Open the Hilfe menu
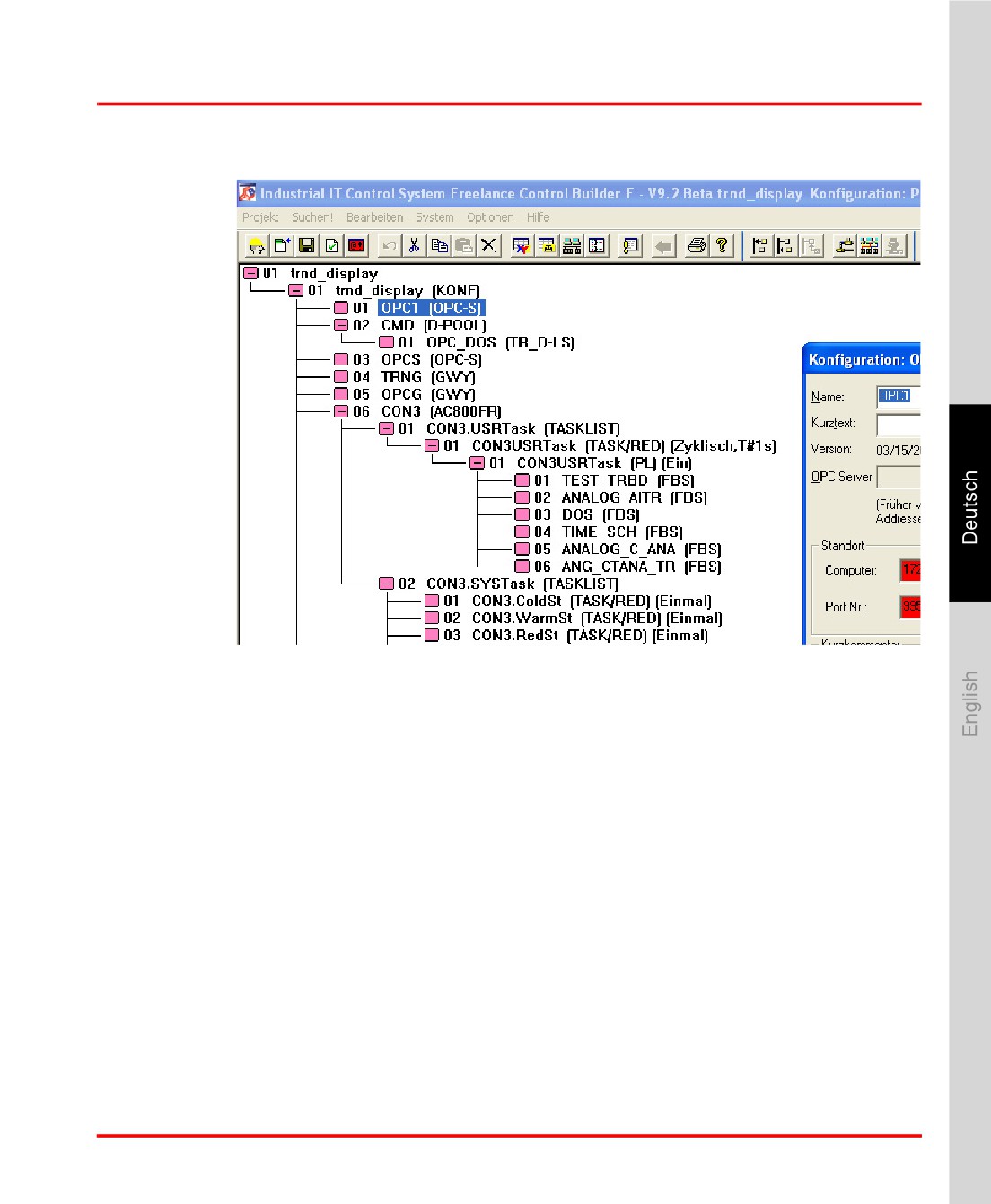The width and height of the screenshot is (991, 1204). click(538, 217)
